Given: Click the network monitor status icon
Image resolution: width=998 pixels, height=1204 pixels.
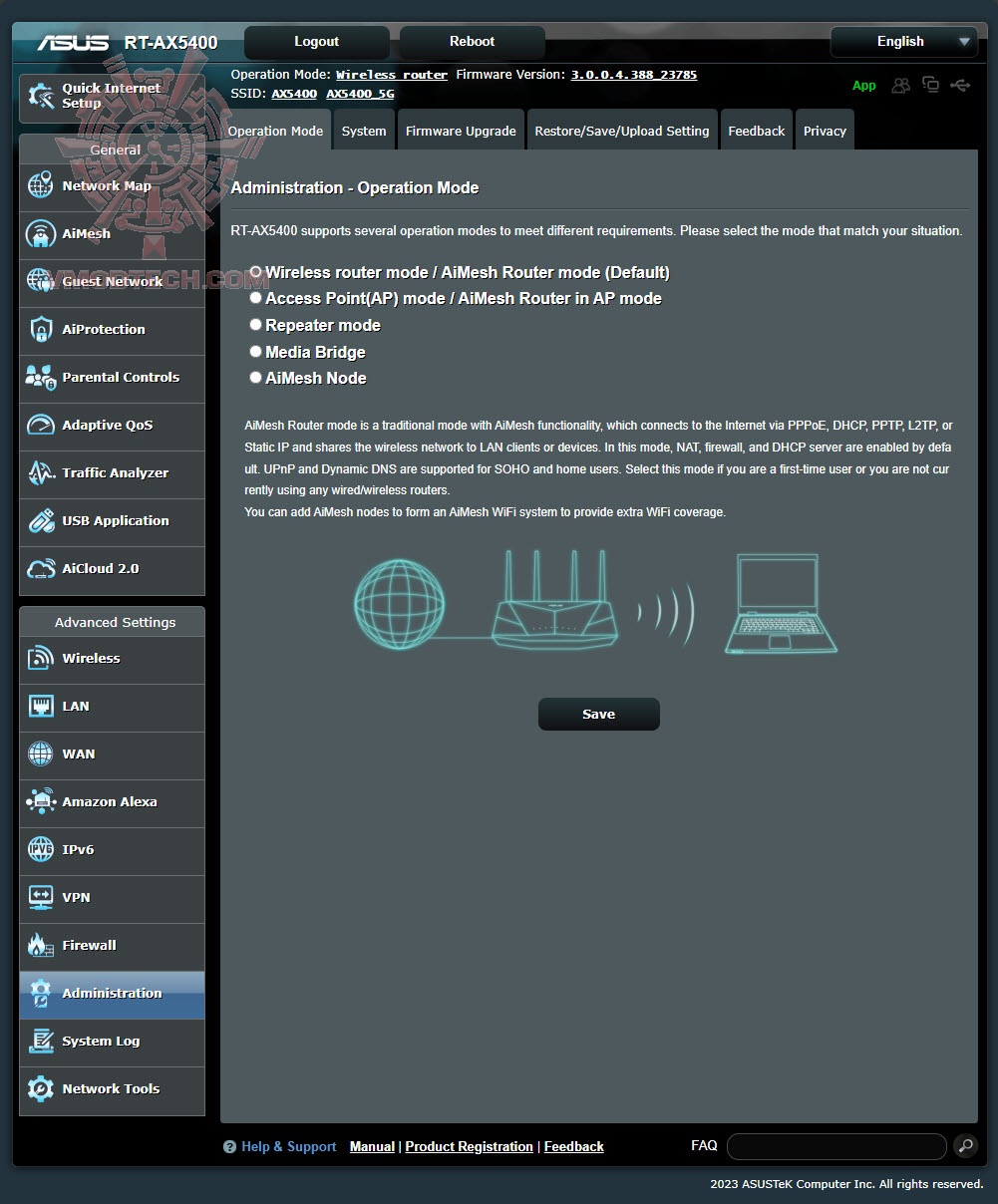Looking at the screenshot, I should (x=930, y=85).
